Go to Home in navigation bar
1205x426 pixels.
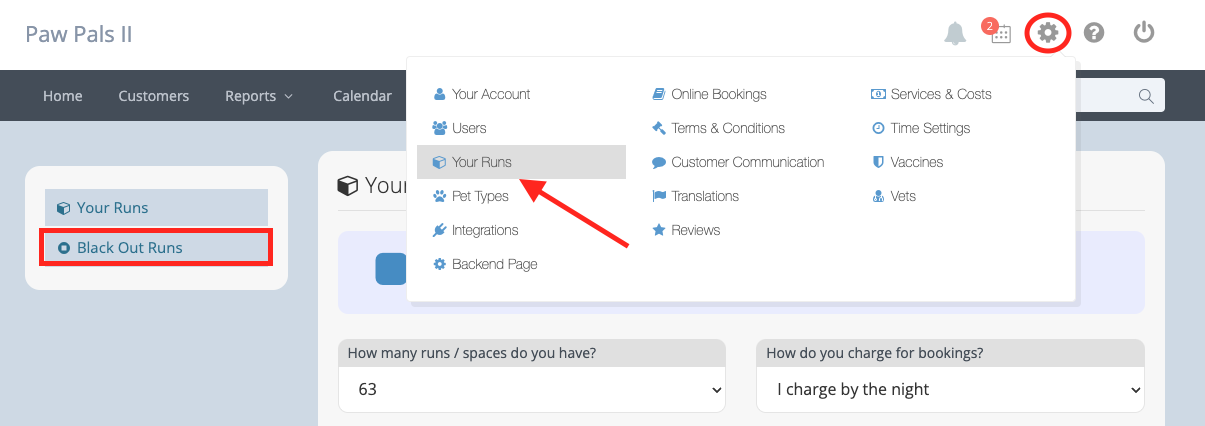pos(63,96)
